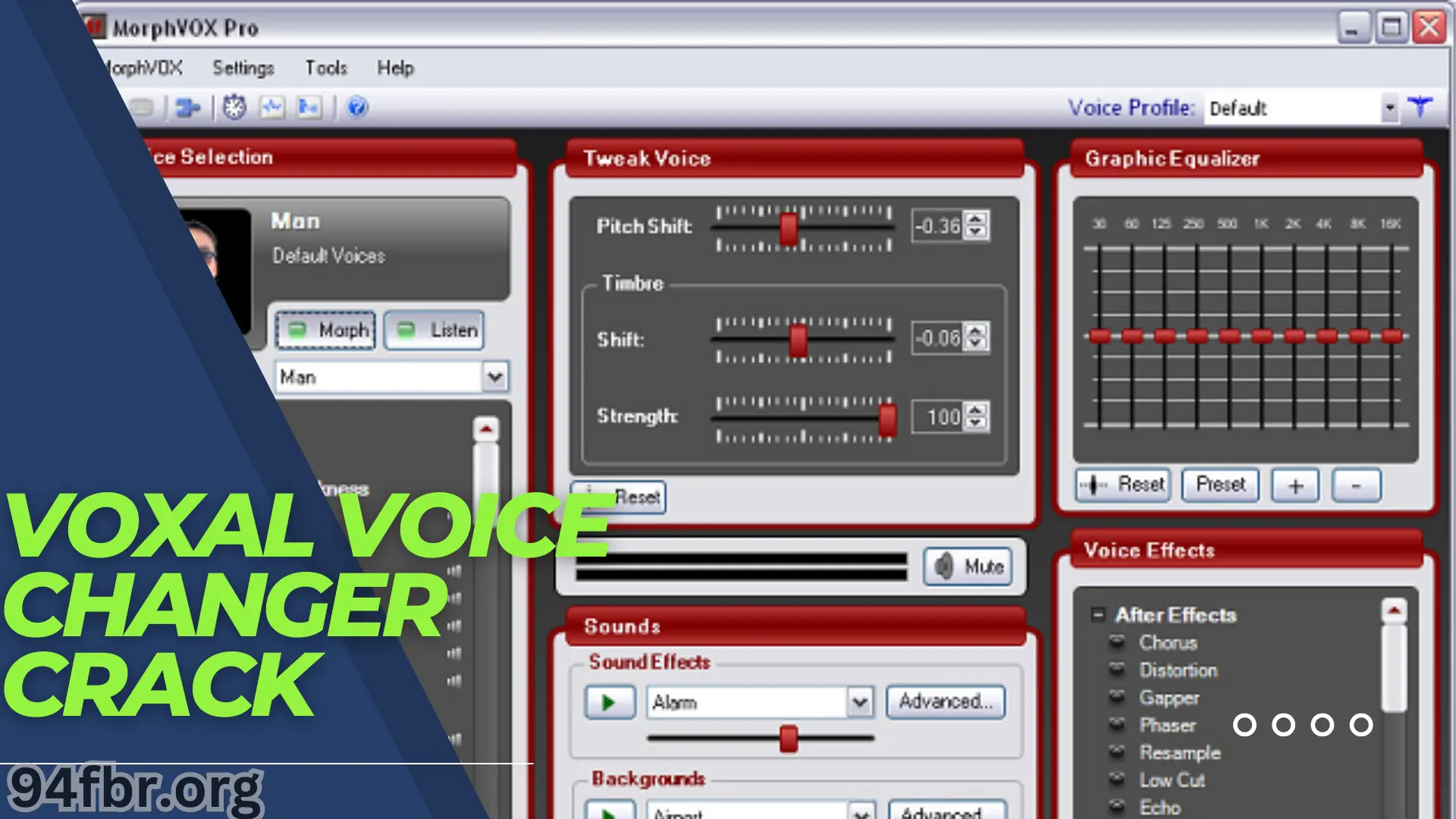Viewport: 1456px width, 819px height.
Task: Click the Tweak Voice Reset button
Action: point(619,497)
